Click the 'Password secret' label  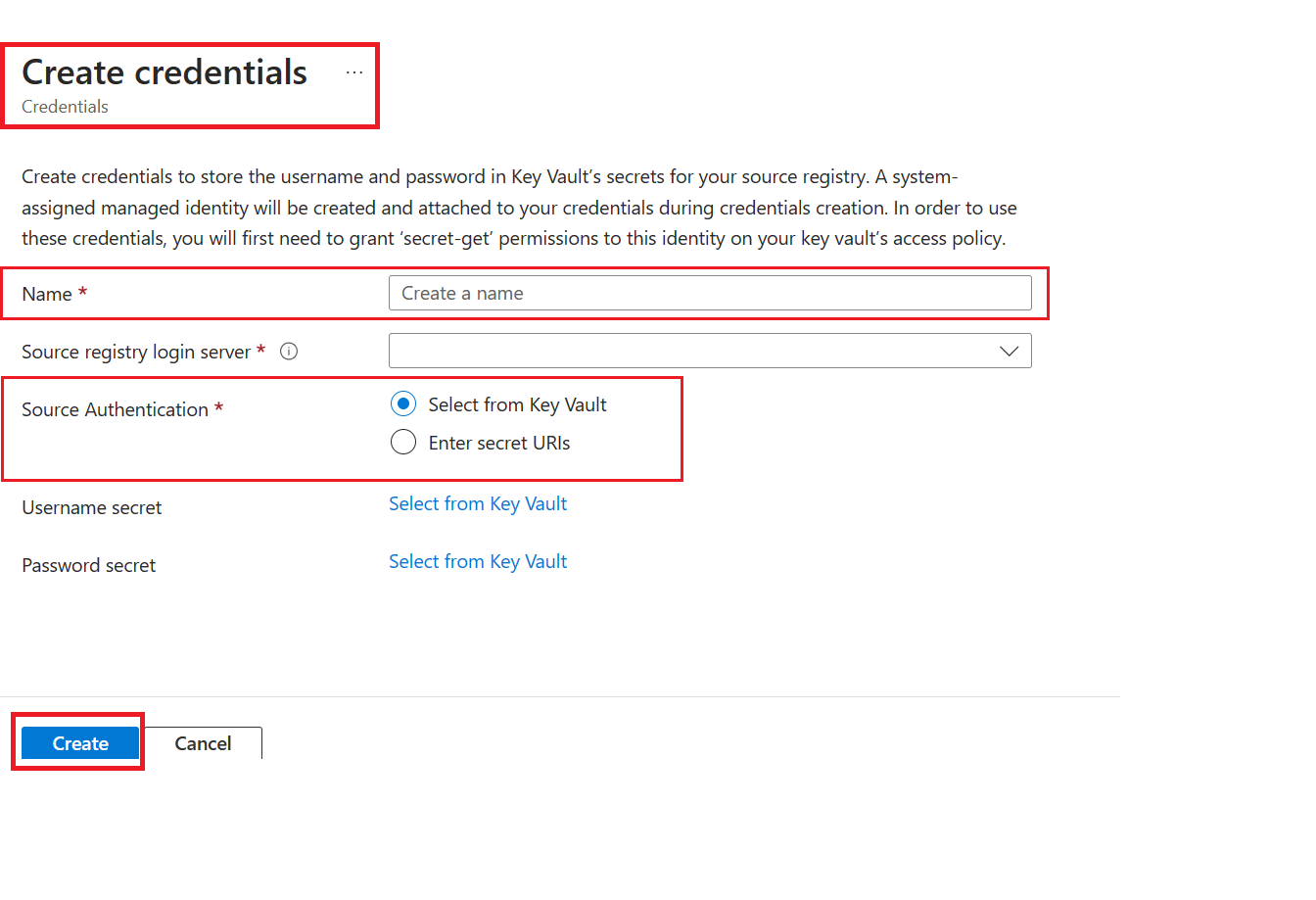tap(89, 565)
